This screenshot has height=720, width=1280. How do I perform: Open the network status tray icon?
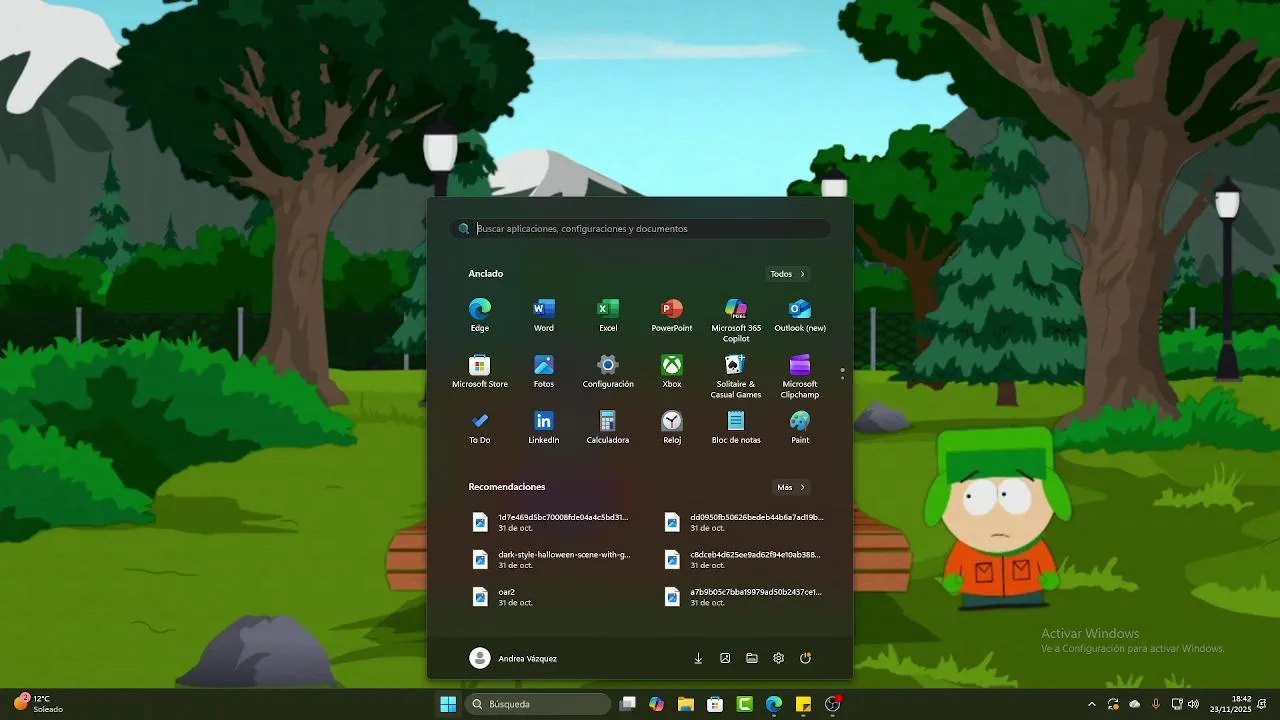coord(1177,704)
